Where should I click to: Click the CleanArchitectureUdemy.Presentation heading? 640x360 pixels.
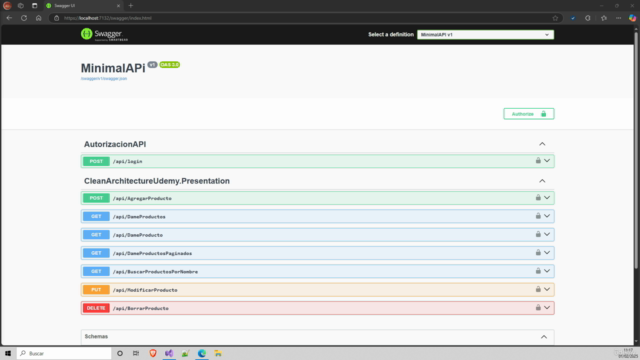[157, 181]
